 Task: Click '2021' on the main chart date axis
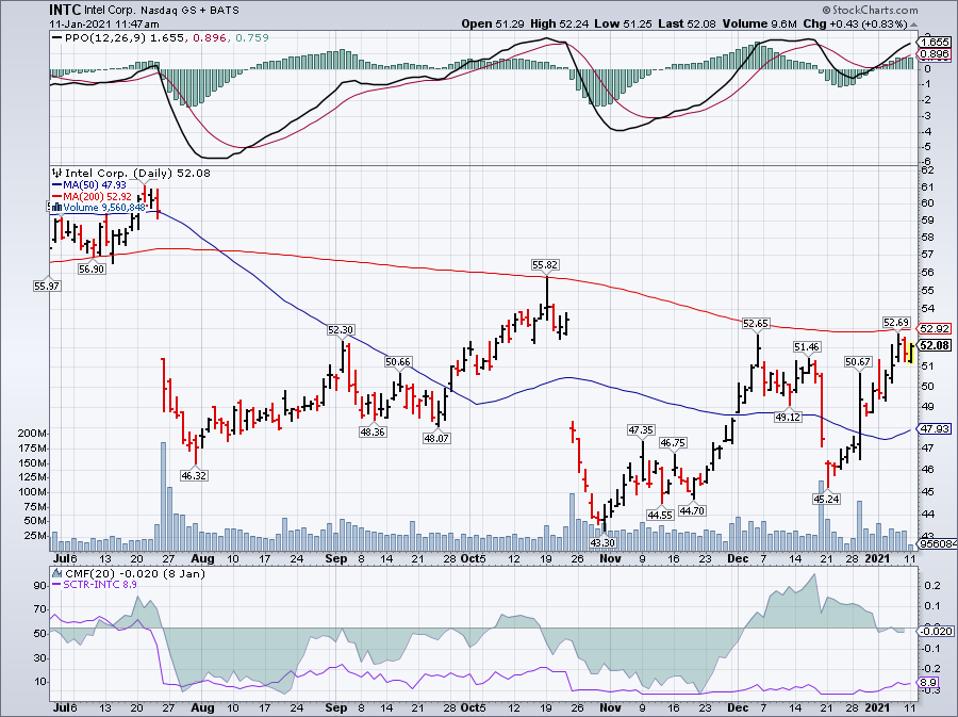pos(878,559)
